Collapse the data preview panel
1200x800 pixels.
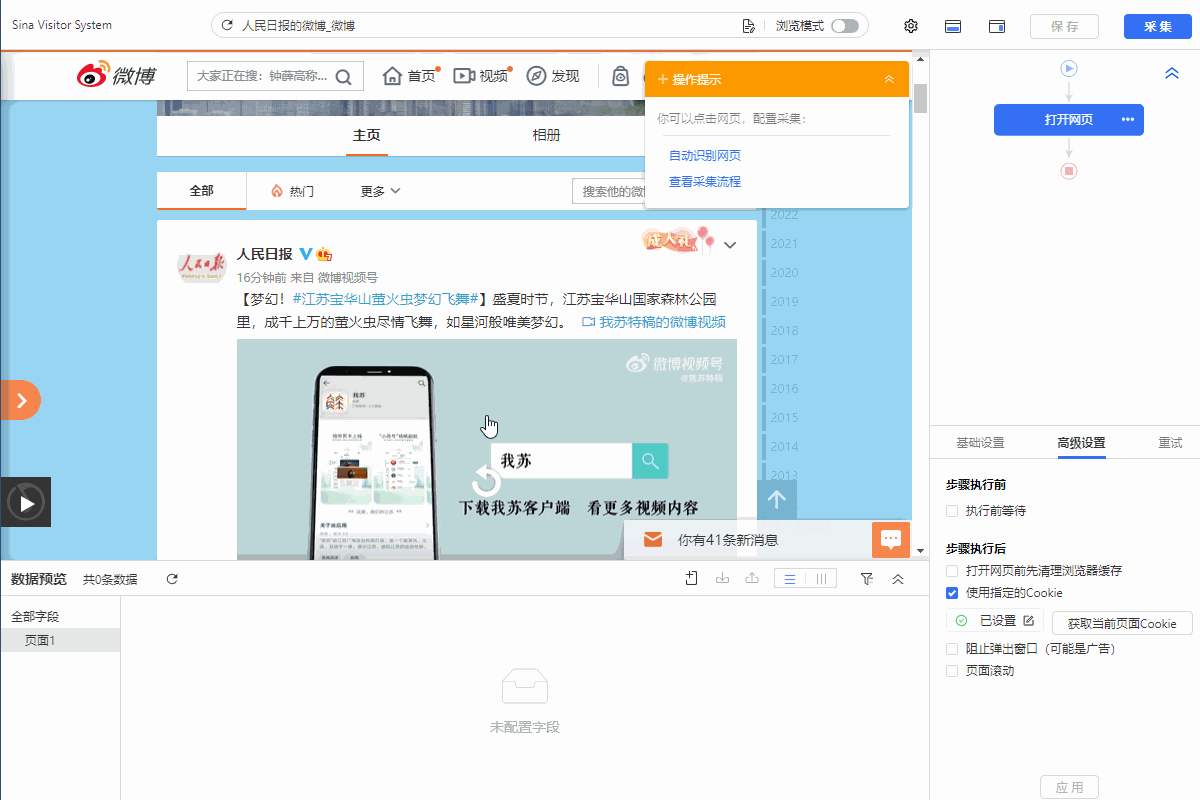(898, 579)
